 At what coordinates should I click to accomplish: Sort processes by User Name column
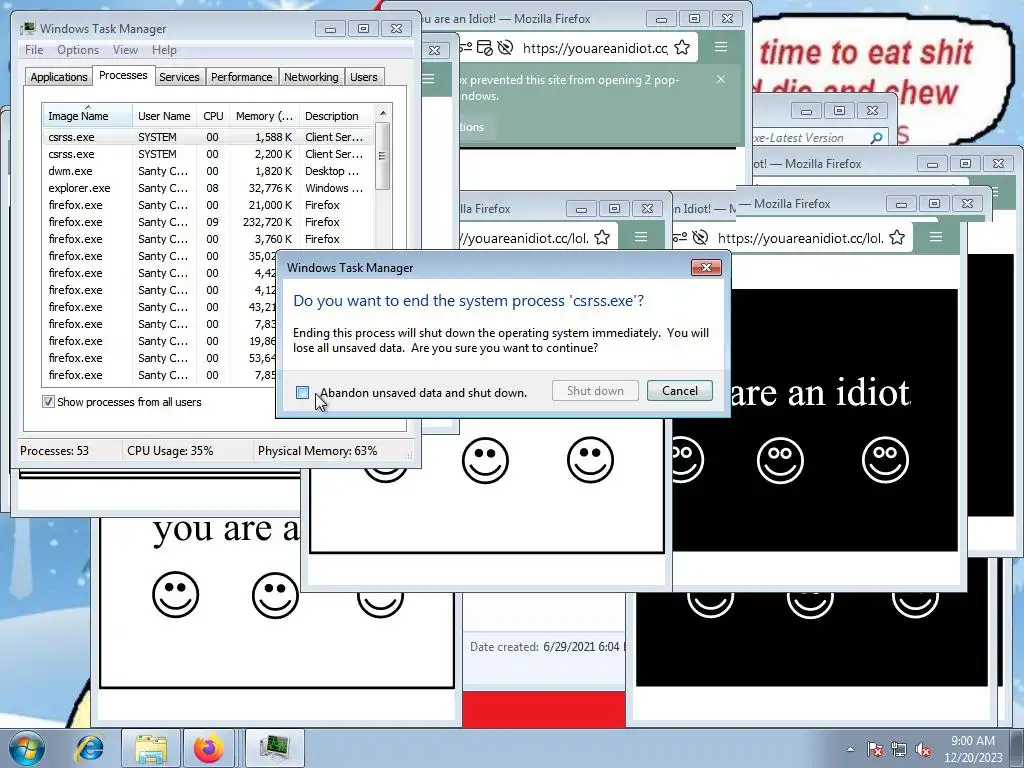[164, 116]
